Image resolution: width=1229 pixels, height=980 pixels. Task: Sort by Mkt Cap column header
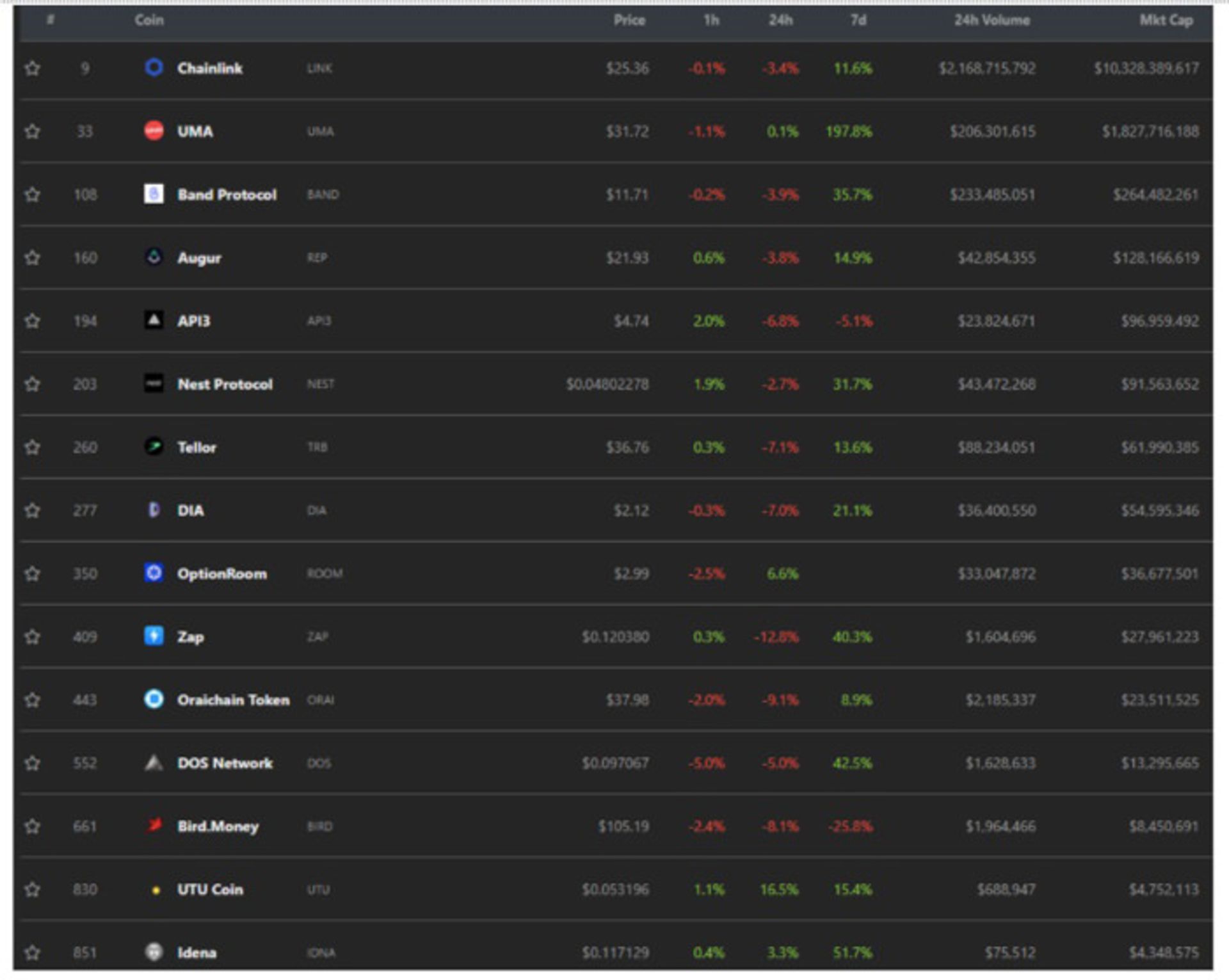point(1166,20)
